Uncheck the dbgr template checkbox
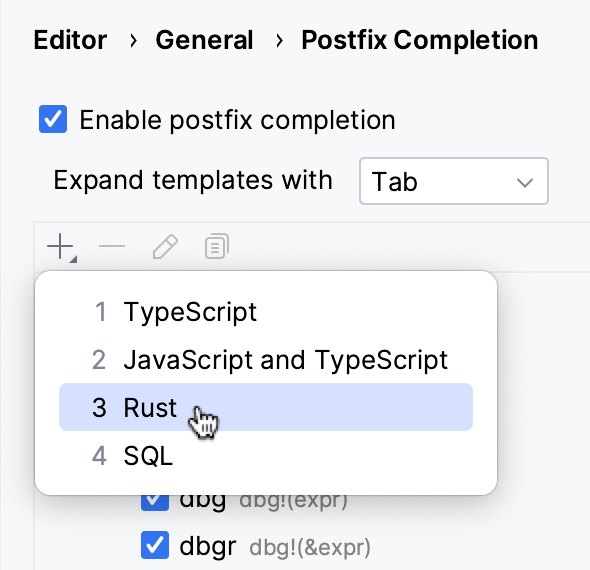 click(x=155, y=545)
